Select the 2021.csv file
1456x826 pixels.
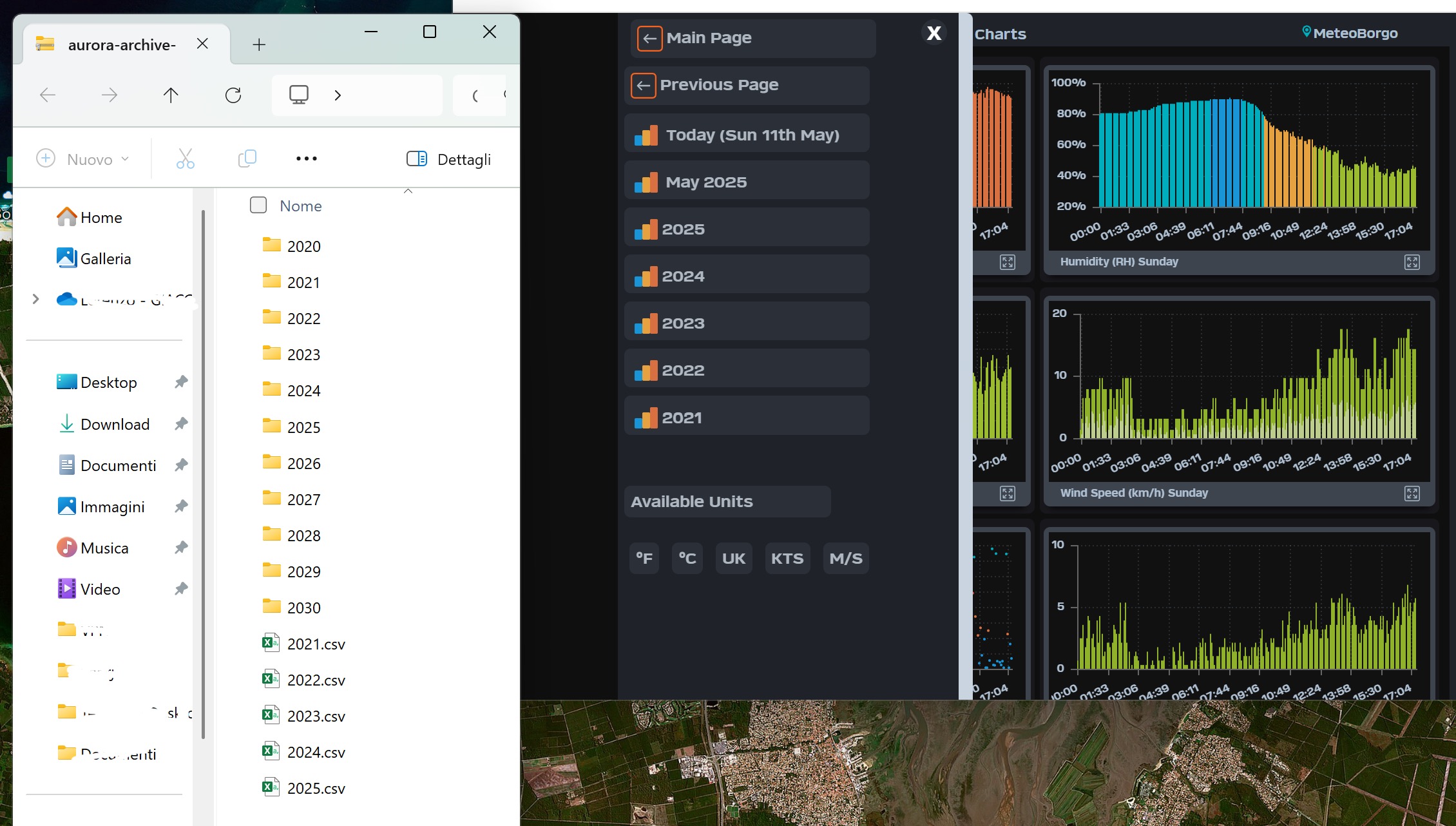pos(303,643)
